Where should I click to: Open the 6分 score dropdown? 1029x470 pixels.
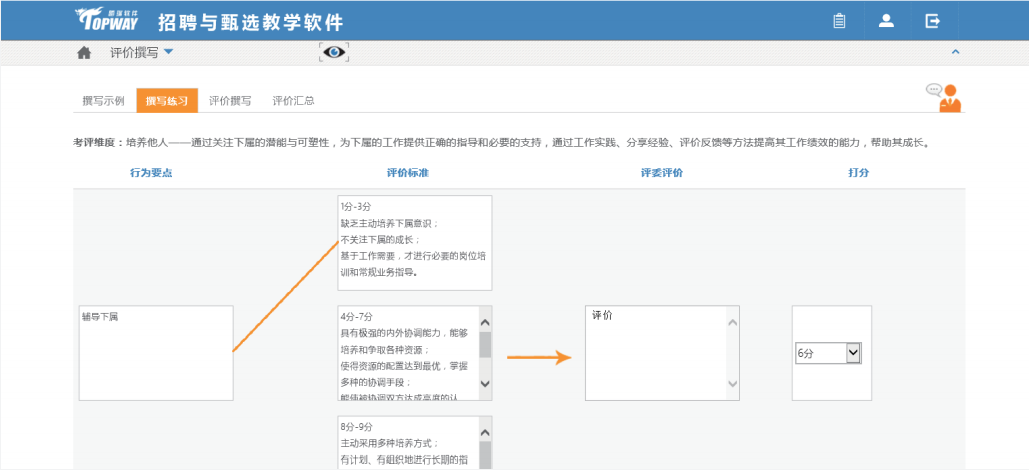[x=828, y=353]
